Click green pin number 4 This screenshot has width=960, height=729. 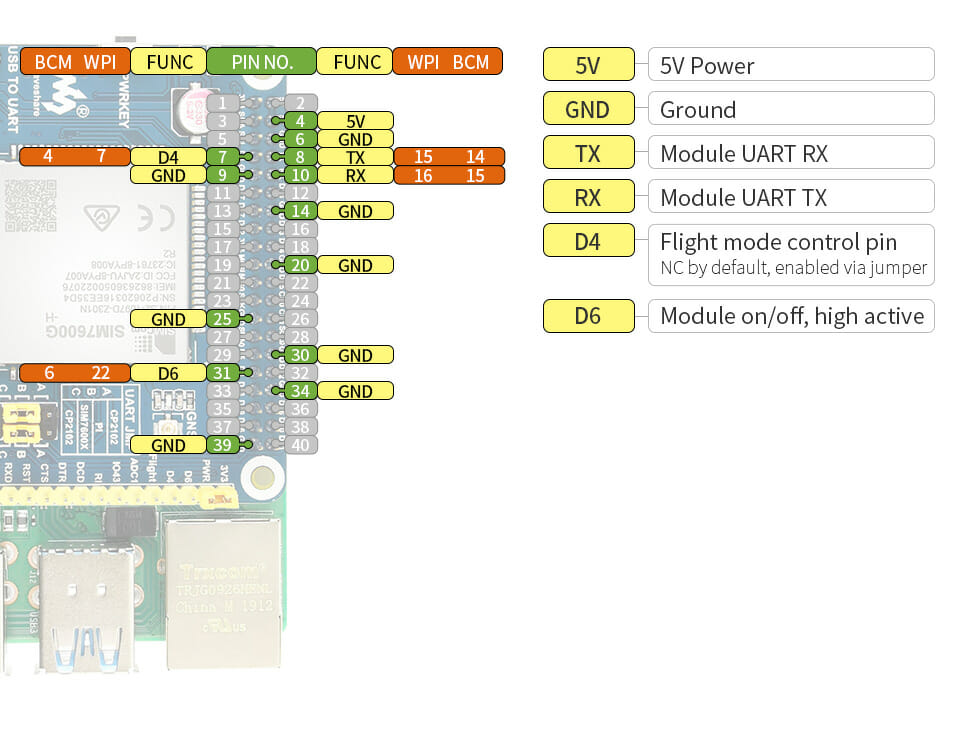tap(301, 121)
